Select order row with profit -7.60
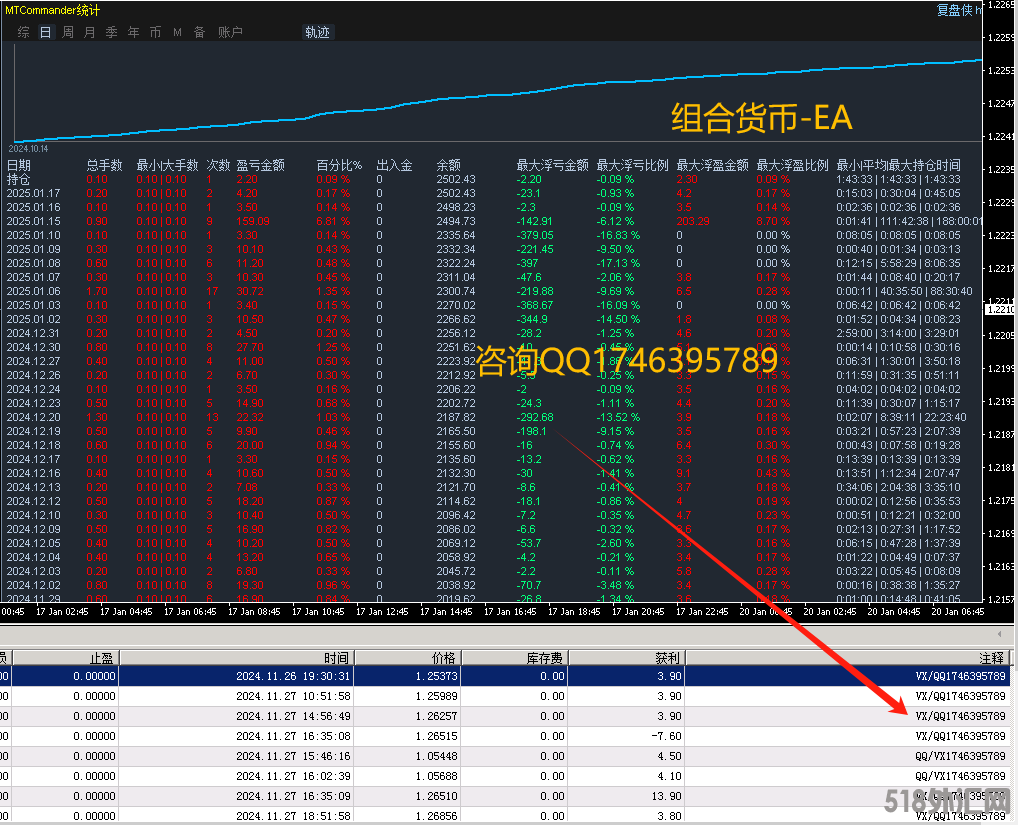The width and height of the screenshot is (1018, 825). click(504, 736)
